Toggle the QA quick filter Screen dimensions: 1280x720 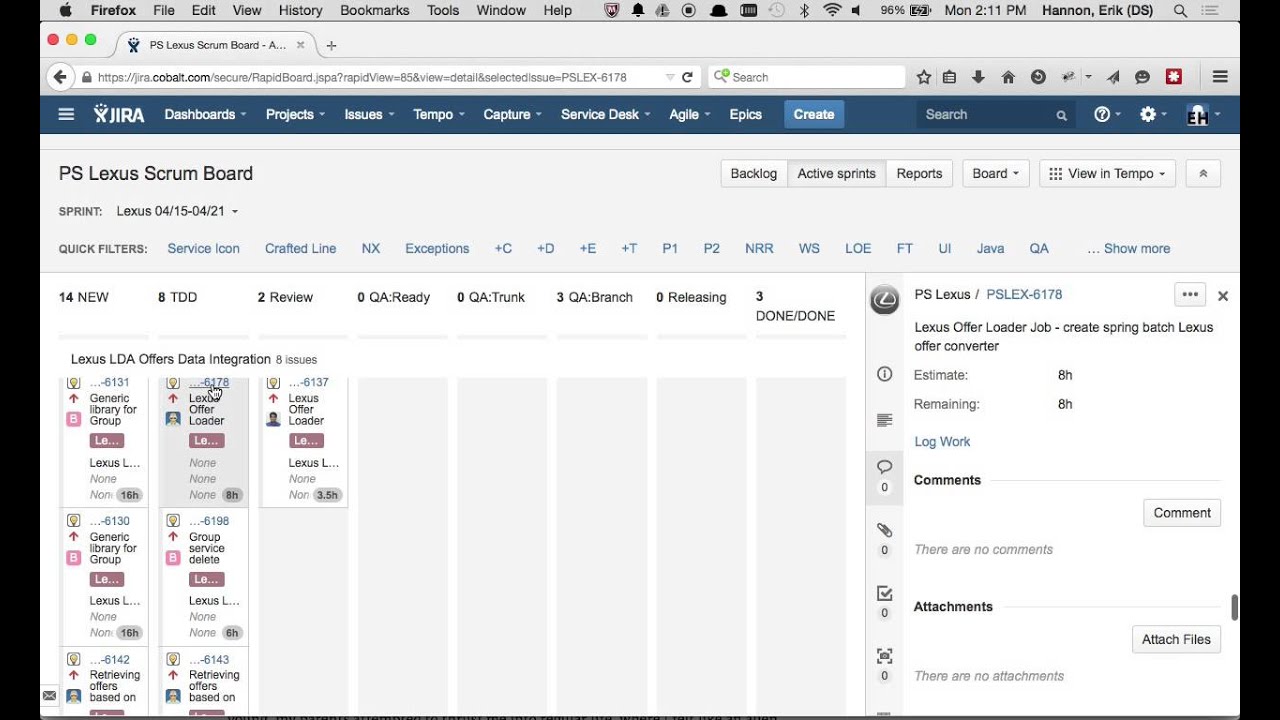click(x=1039, y=248)
